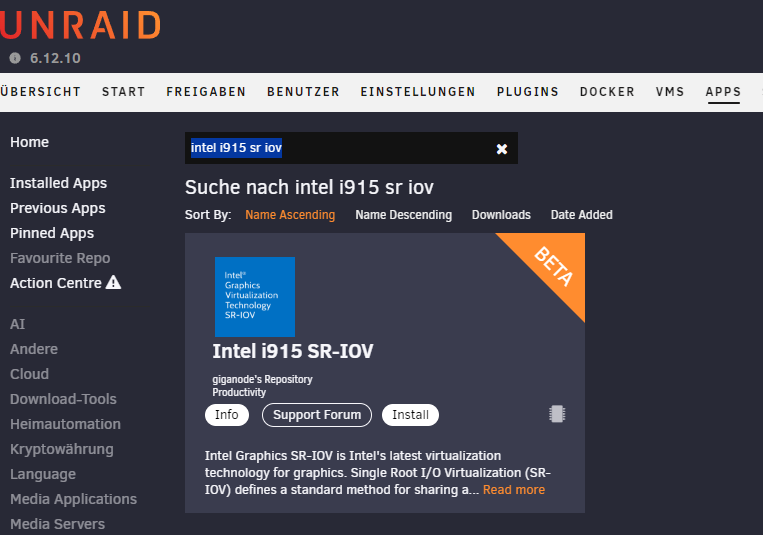Click the BETA corner ribbon
This screenshot has width=763, height=535.
(x=554, y=266)
